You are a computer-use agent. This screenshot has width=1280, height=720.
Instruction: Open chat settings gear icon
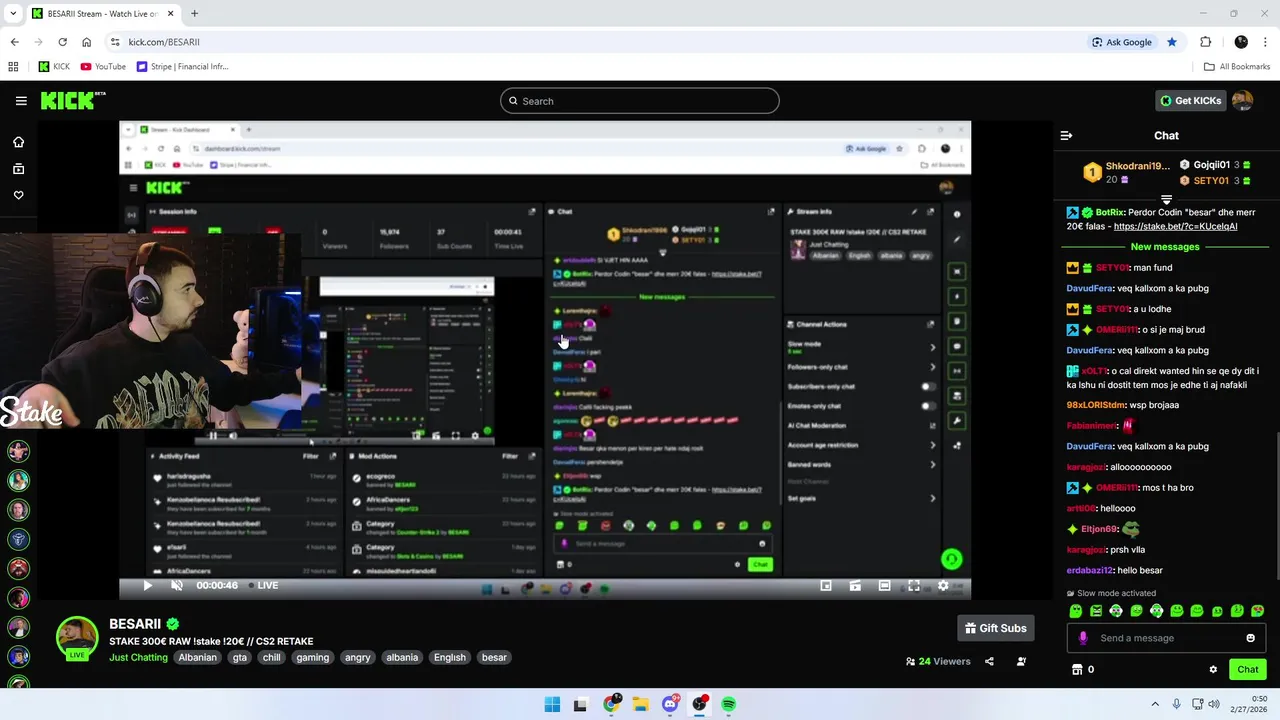click(x=1213, y=669)
